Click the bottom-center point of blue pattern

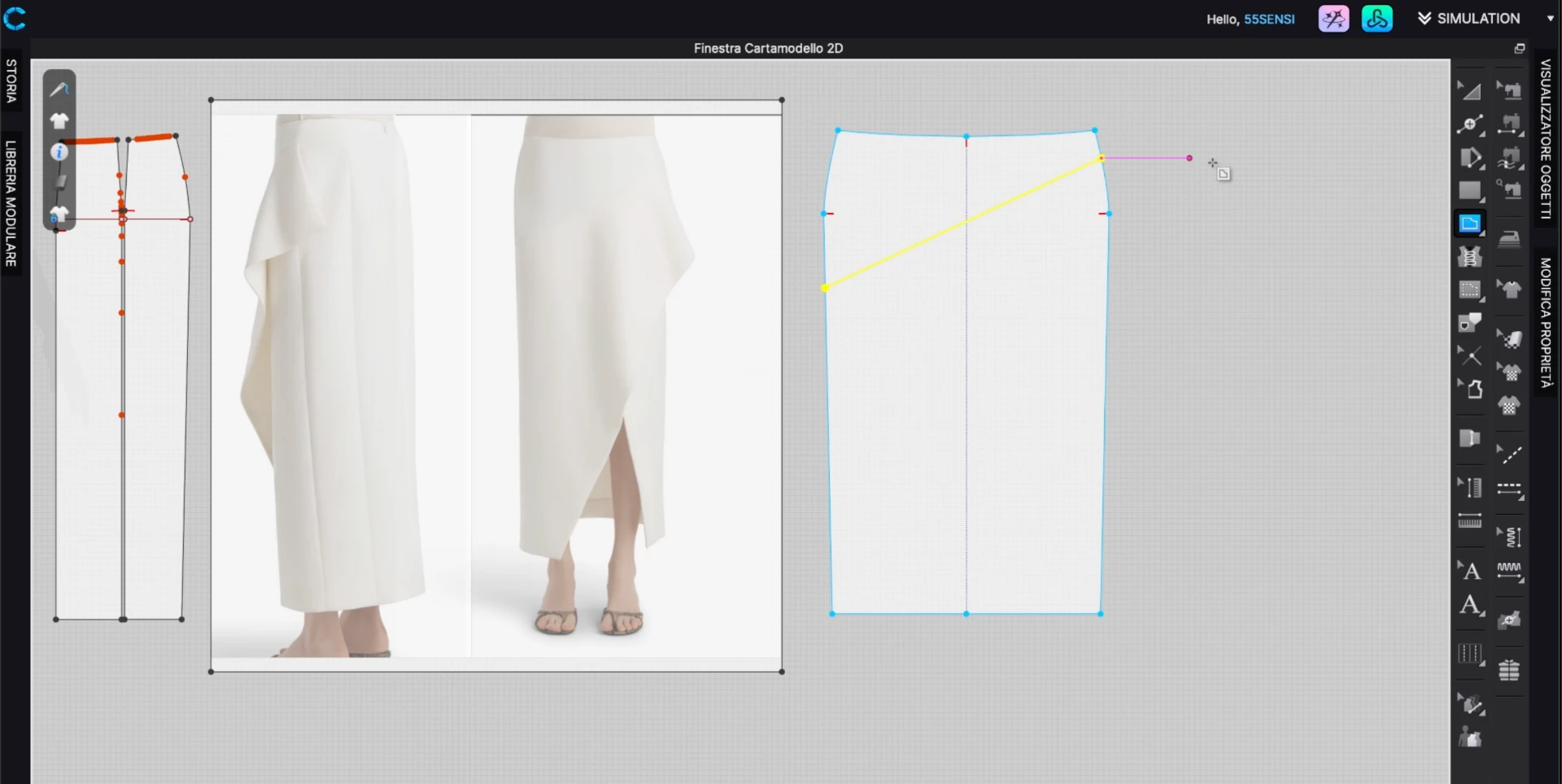966,614
